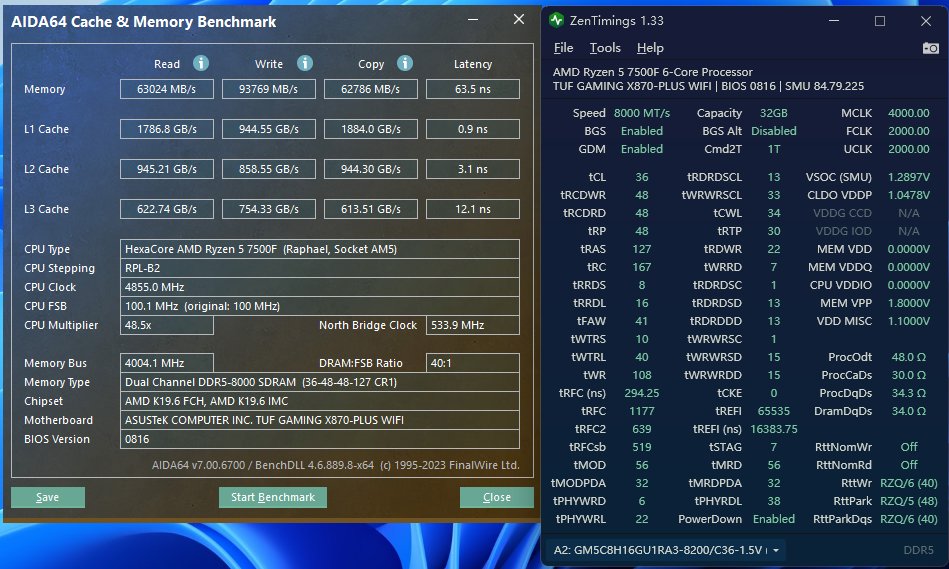Click the MEM VPP value 1.8000V
The width and height of the screenshot is (949, 569).
point(908,303)
